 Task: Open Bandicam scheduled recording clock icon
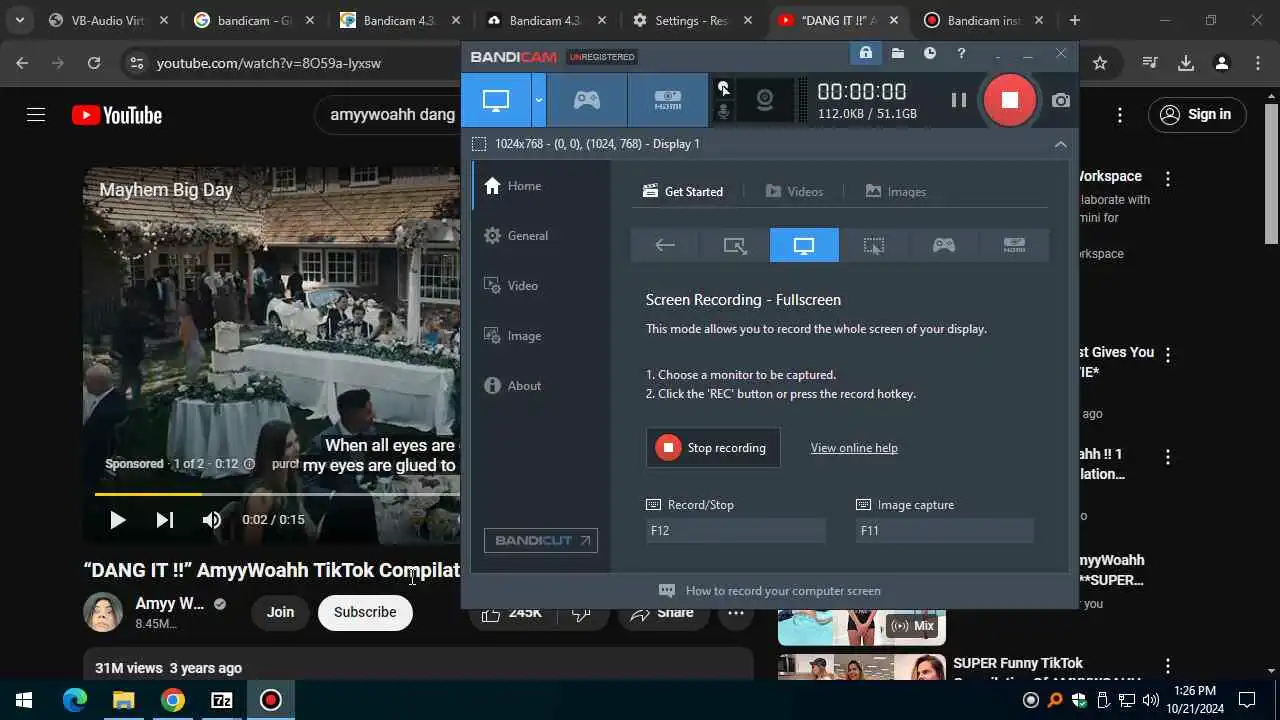pos(930,53)
